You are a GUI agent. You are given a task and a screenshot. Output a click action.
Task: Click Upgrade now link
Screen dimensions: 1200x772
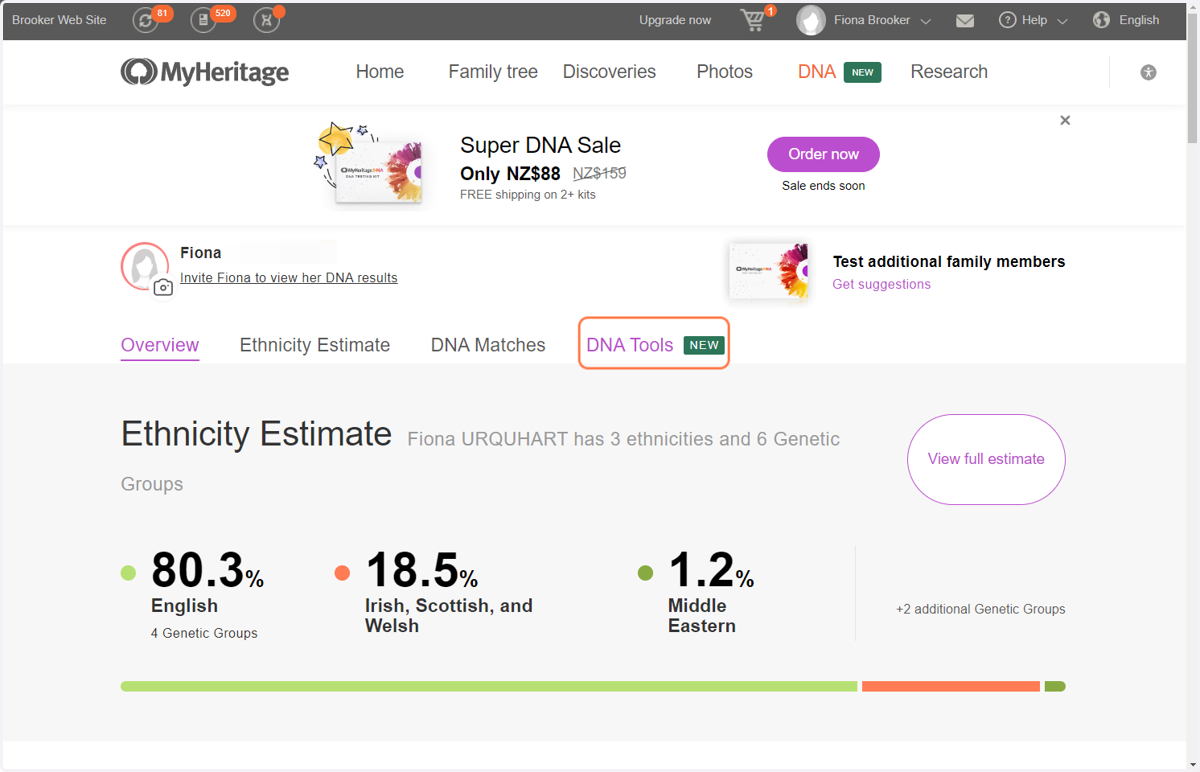(x=675, y=20)
